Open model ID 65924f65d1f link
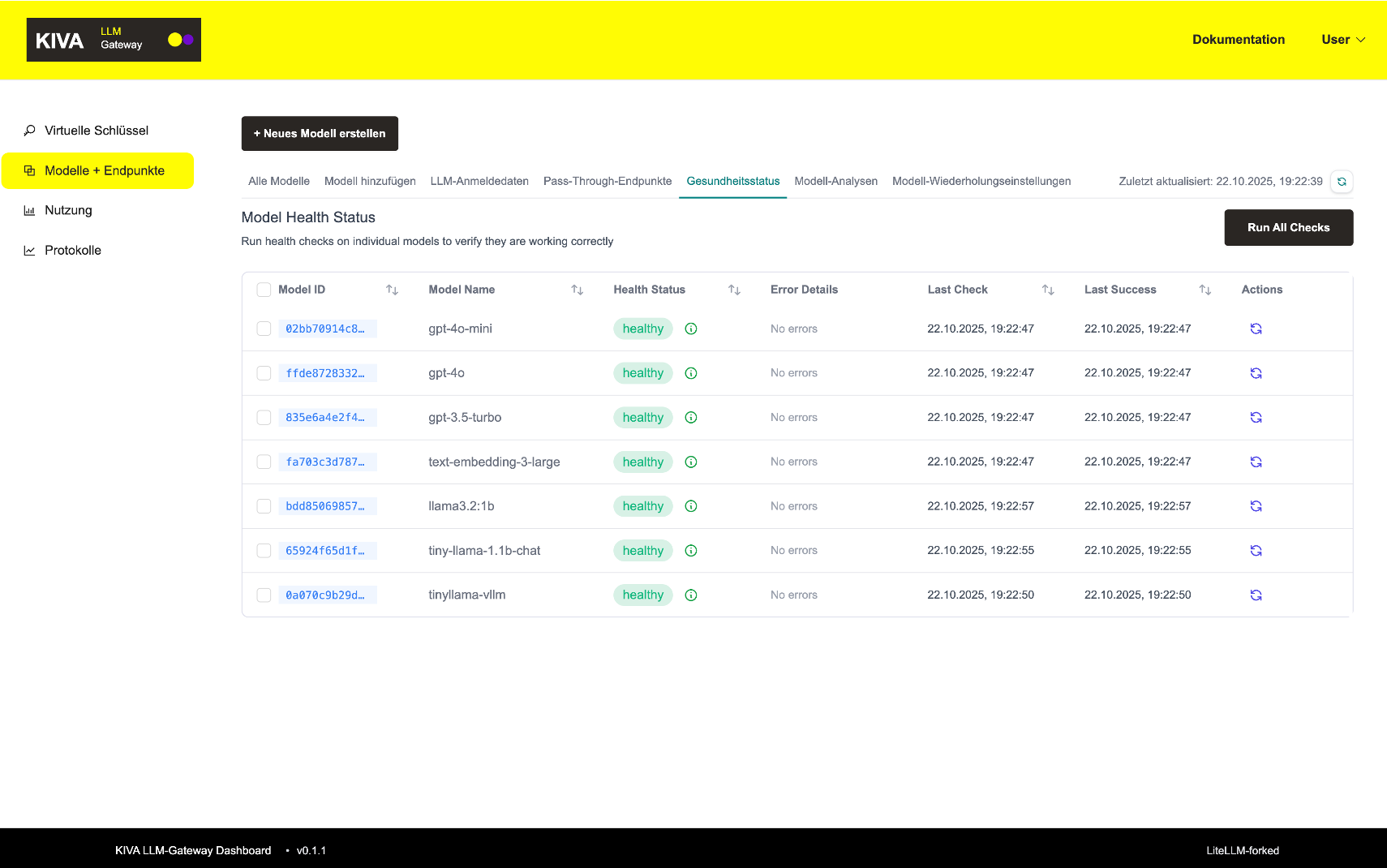This screenshot has height=868, width=1387. tap(327, 550)
